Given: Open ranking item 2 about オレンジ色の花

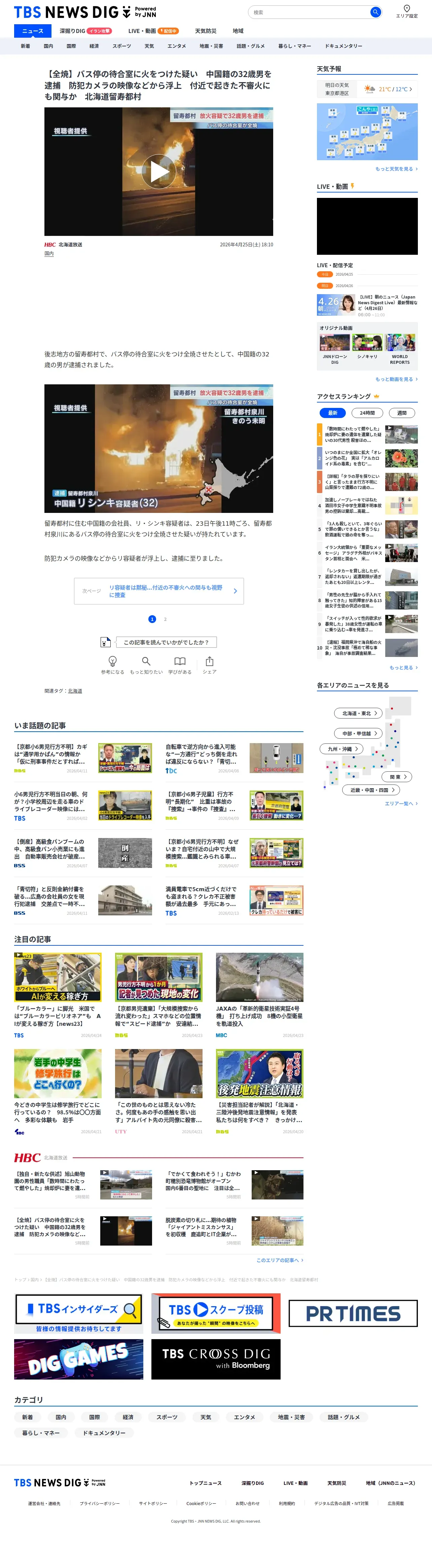Looking at the screenshot, I should (x=367, y=458).
